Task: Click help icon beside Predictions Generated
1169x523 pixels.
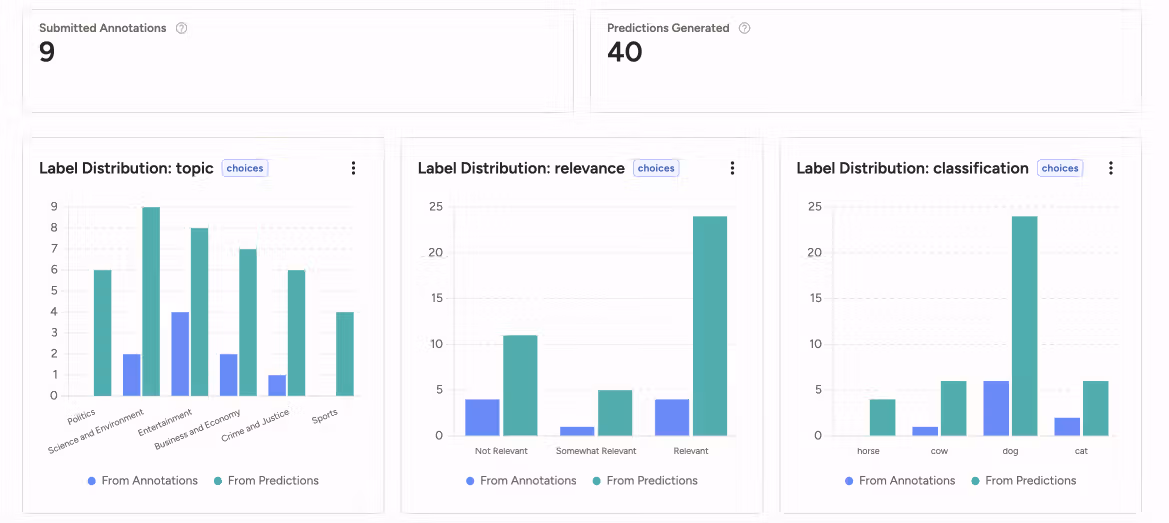Action: pos(744,28)
